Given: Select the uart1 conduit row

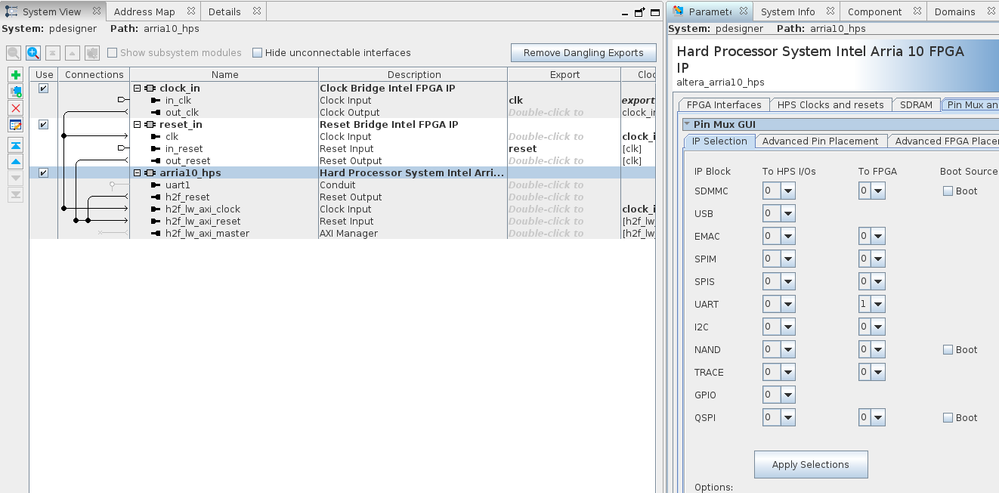Looking at the screenshot, I should (x=343, y=185).
